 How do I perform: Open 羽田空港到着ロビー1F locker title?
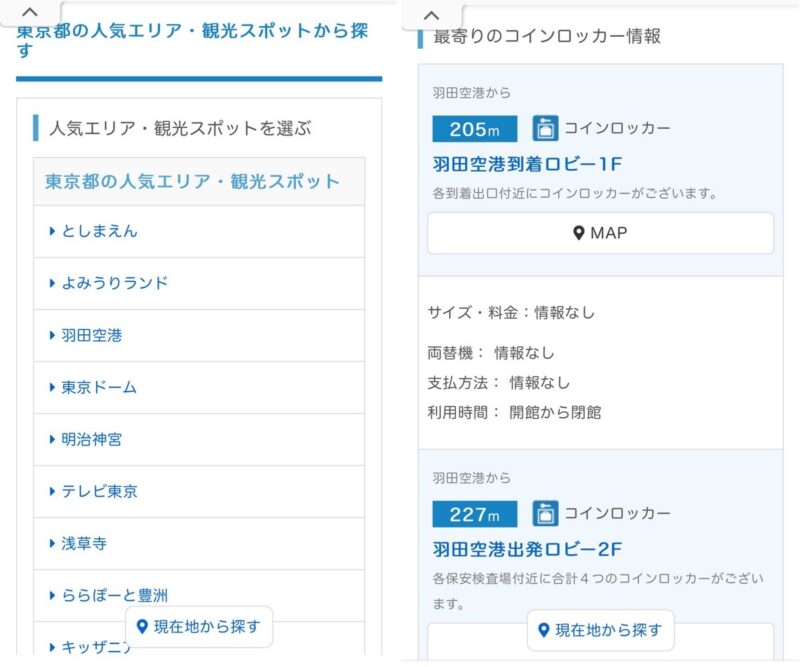pyautogui.click(x=528, y=164)
